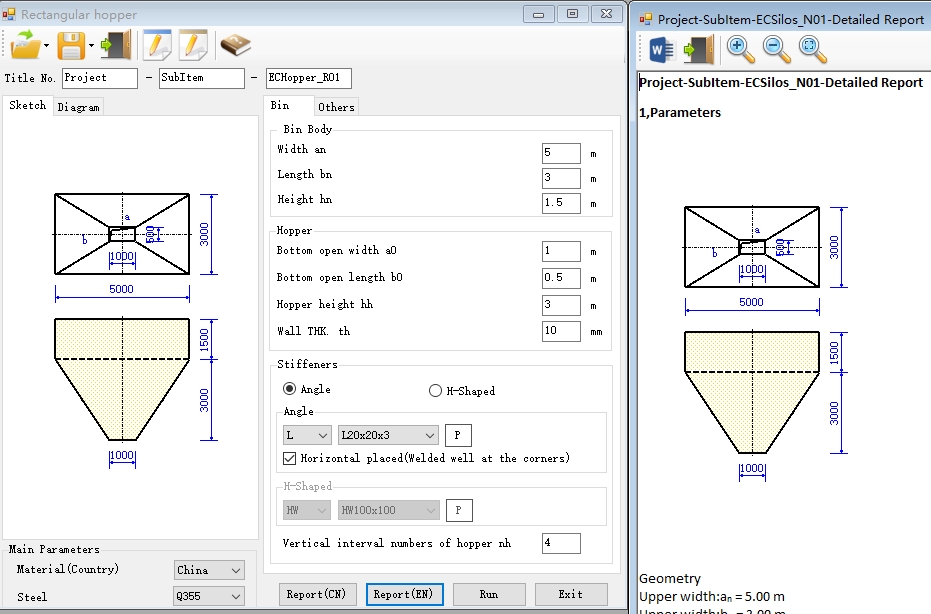Image resolution: width=931 pixels, height=614 pixels.
Task: Click the report title heading text
Action: point(781,83)
